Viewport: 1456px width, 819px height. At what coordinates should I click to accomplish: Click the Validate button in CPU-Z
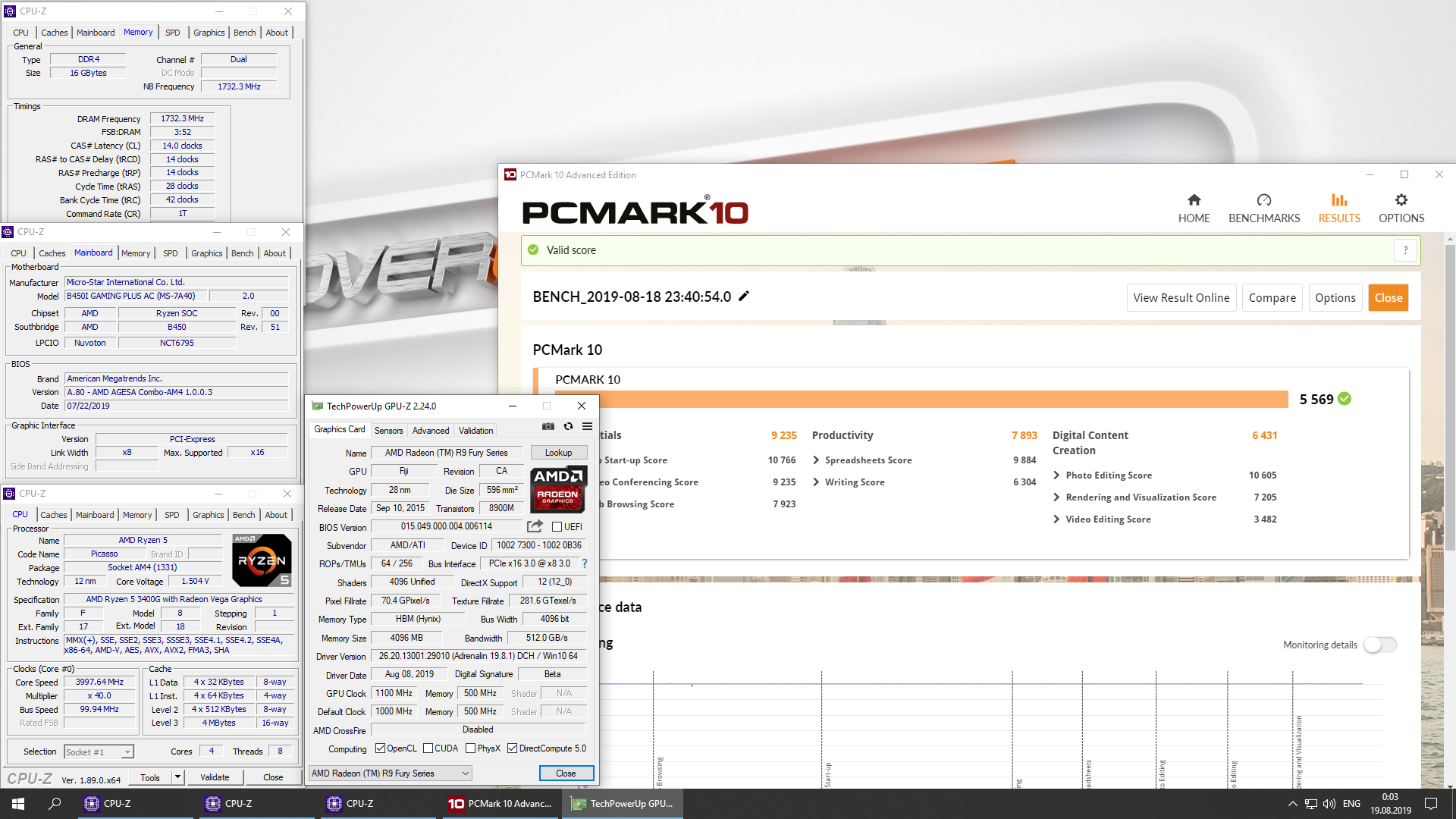click(x=215, y=777)
